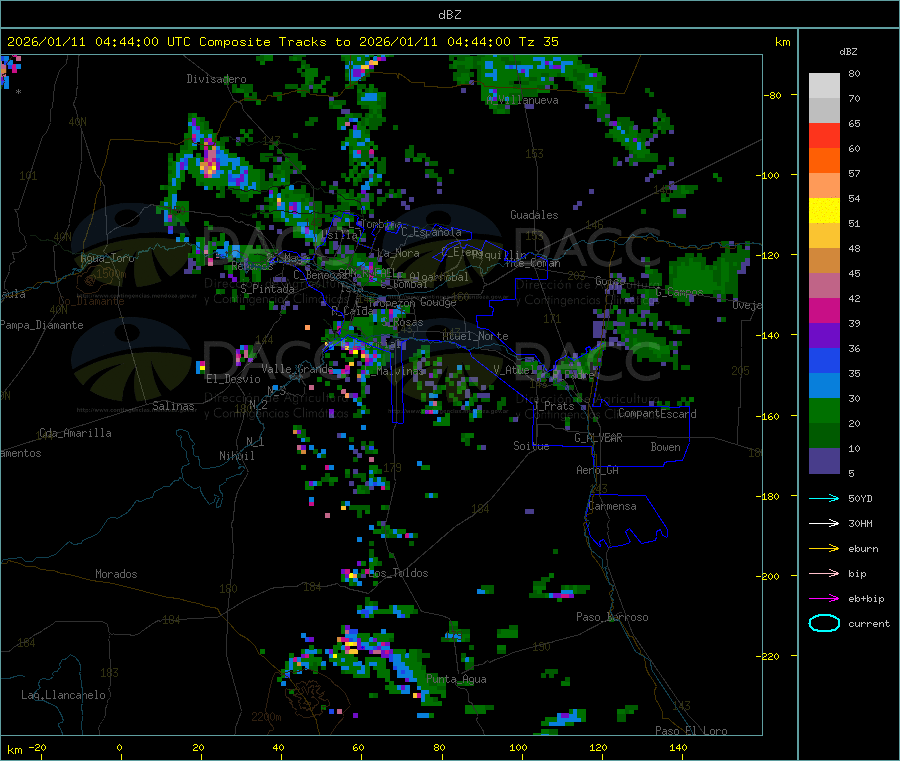Click the composite tracks timestamp header
The height and width of the screenshot is (761, 900).
point(282,42)
